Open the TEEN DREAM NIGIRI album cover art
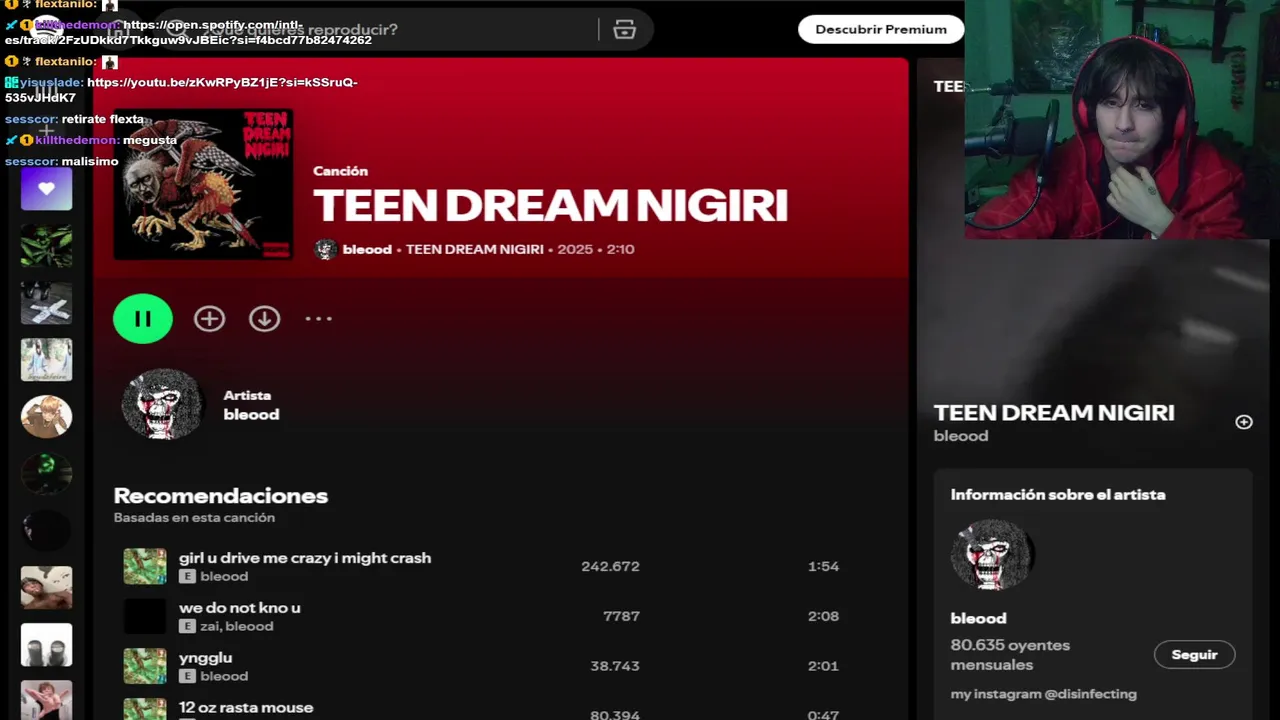The image size is (1280, 720). pyautogui.click(x=203, y=185)
